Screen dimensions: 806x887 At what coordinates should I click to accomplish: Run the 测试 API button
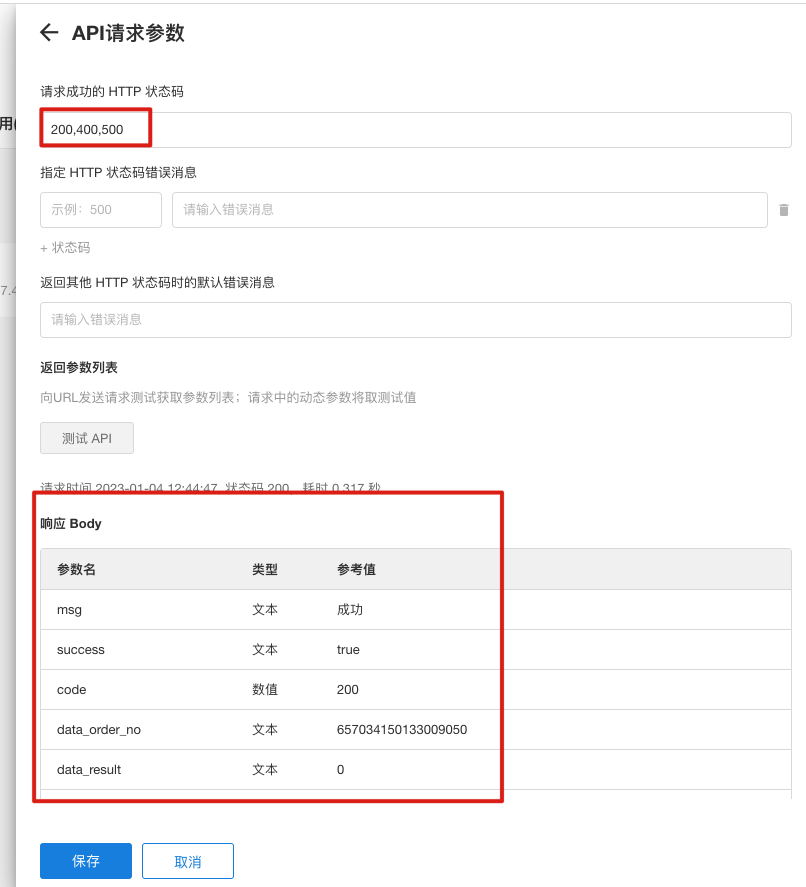pos(87,438)
